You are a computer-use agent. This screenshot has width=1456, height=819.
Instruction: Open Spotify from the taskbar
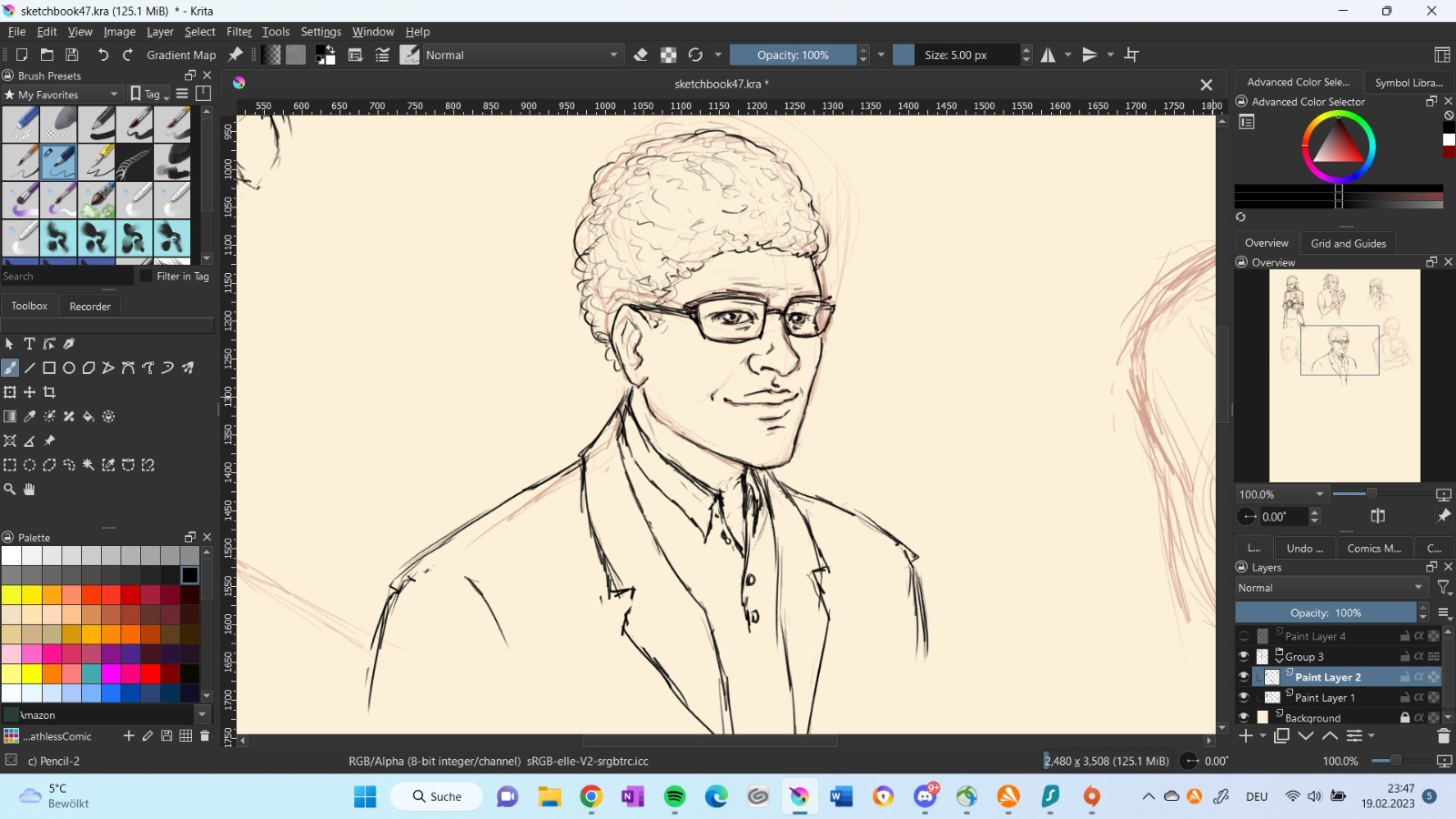pos(674,797)
